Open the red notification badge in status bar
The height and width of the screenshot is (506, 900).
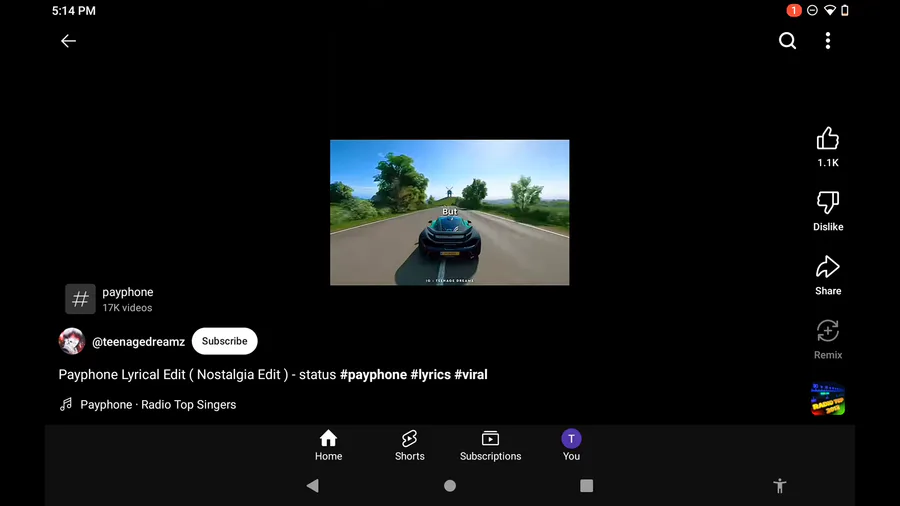click(793, 10)
